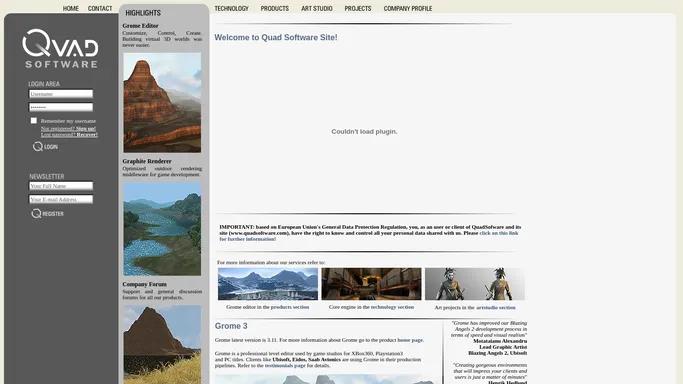The image size is (683, 384).
Task: Open the Grome Editor red canyon thumbnail
Action: click(x=162, y=103)
